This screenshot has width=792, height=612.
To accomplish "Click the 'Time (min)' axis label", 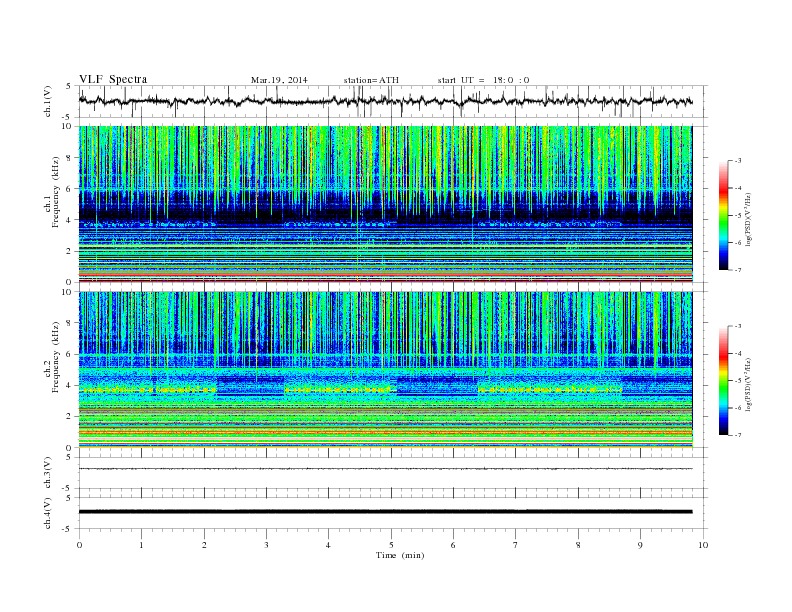I will (400, 555).
